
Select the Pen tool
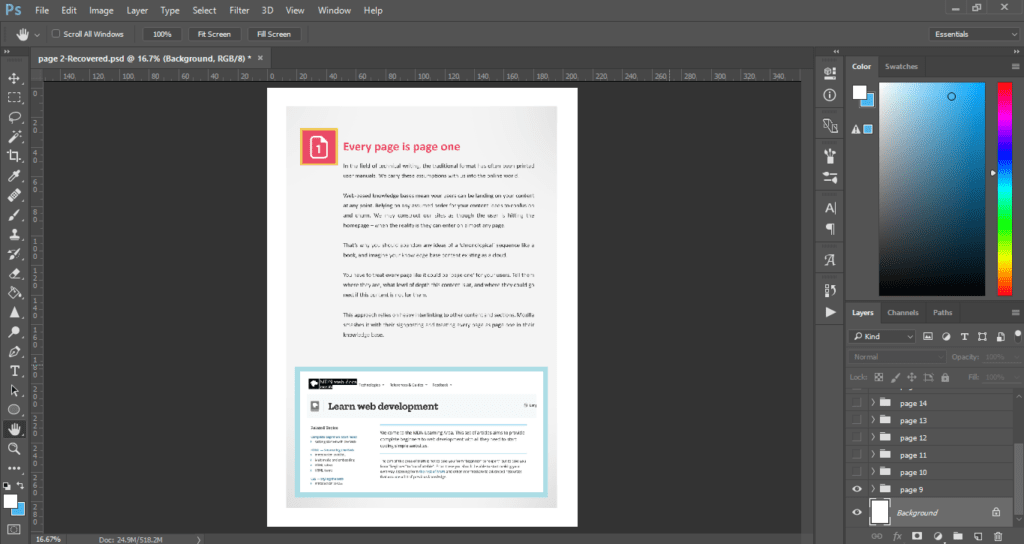tap(14, 352)
